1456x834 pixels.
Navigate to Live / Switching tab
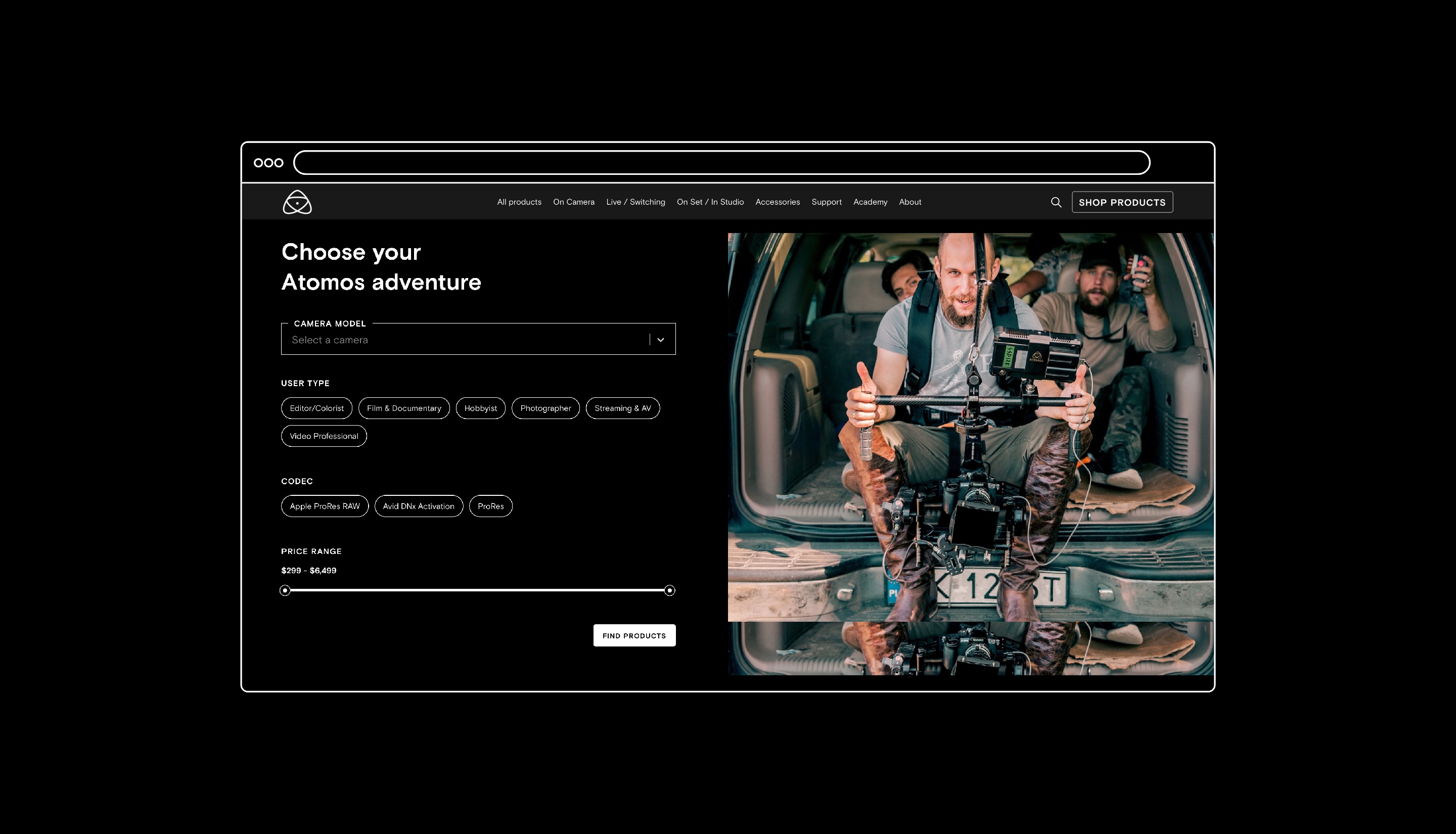point(636,202)
